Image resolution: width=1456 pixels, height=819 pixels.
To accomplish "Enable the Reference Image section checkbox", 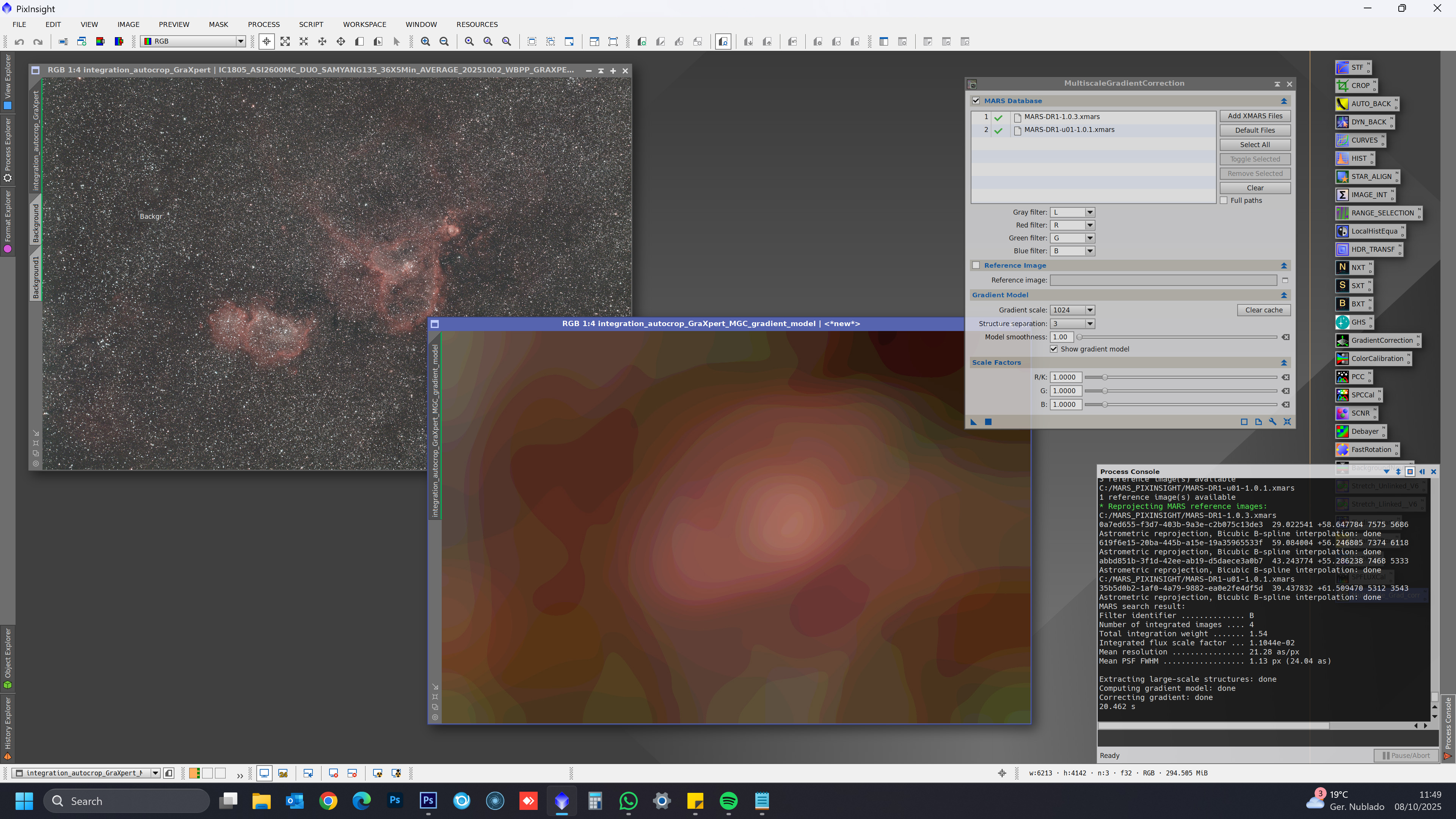I will point(976,265).
